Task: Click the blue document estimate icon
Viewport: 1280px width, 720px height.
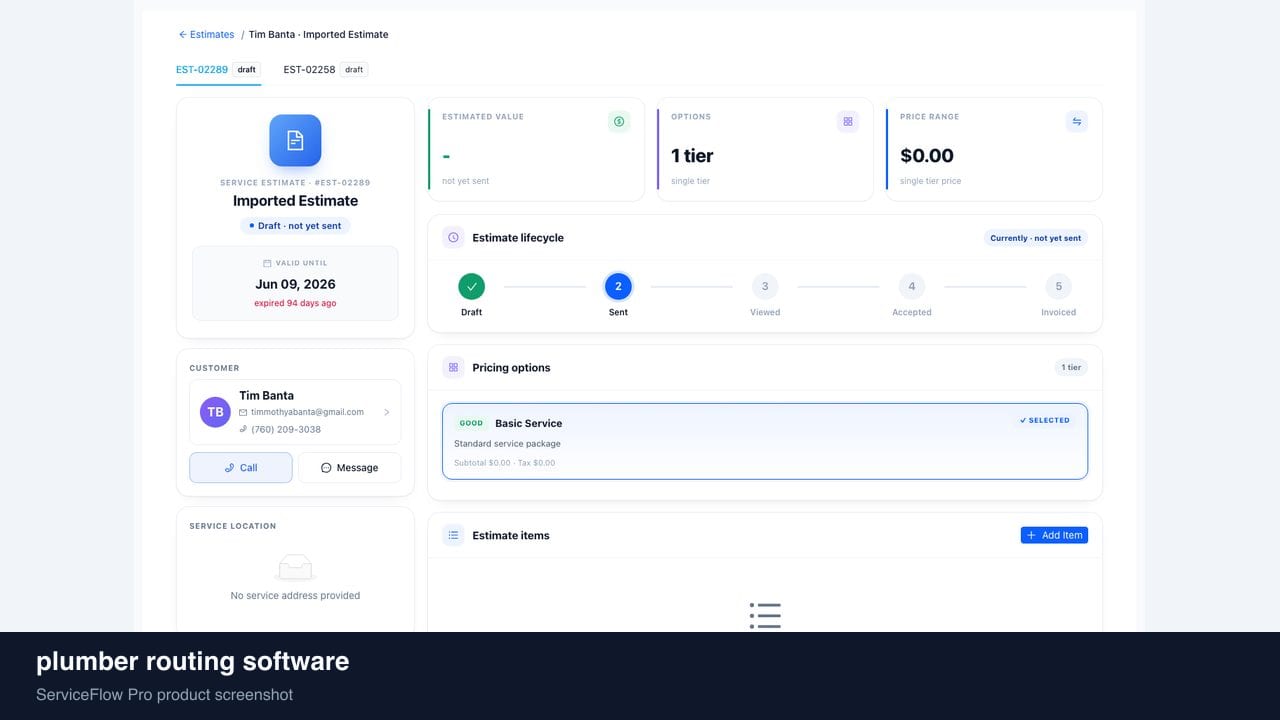Action: 295,140
